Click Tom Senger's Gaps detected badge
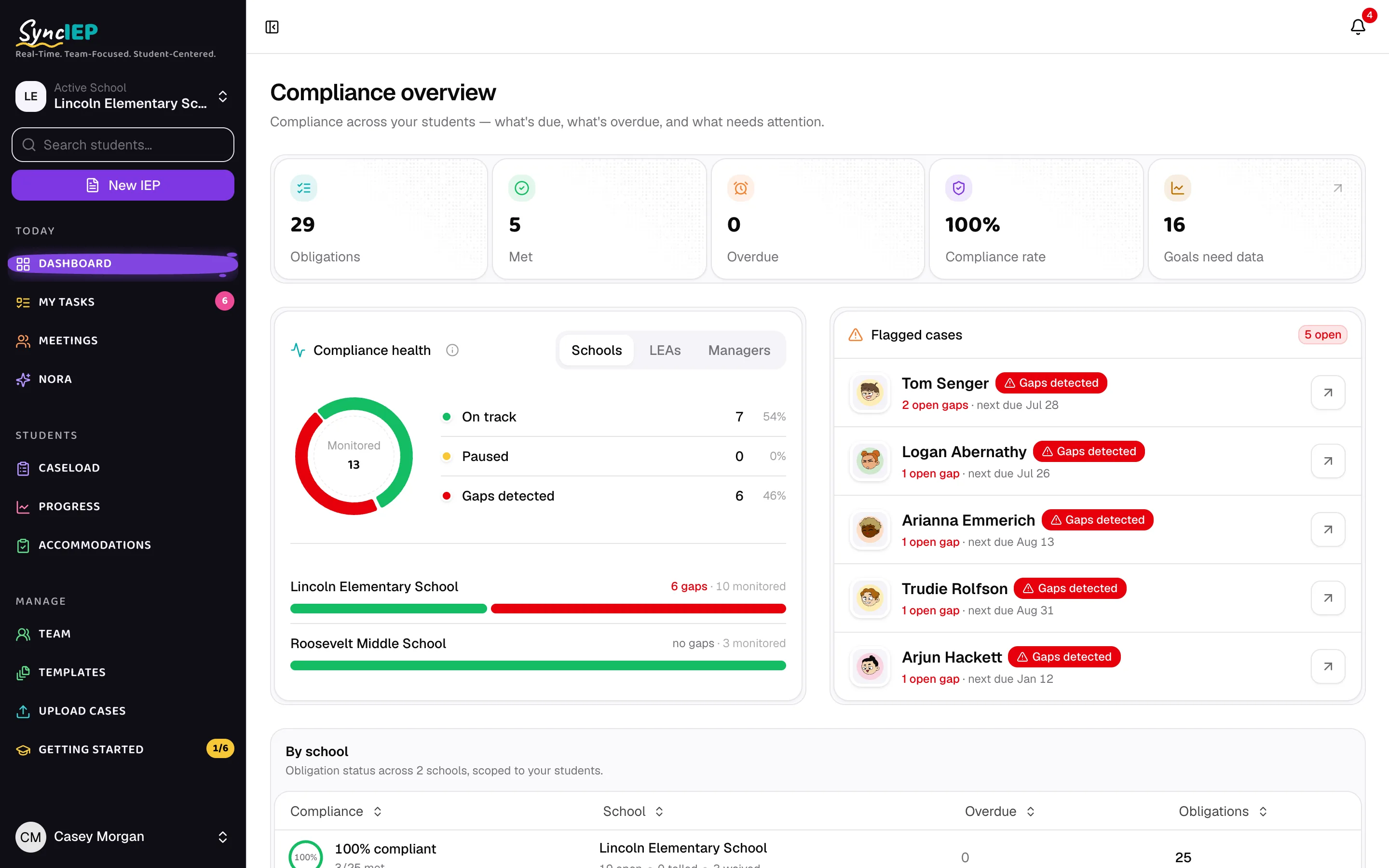Viewport: 1389px width, 868px height. (x=1051, y=383)
